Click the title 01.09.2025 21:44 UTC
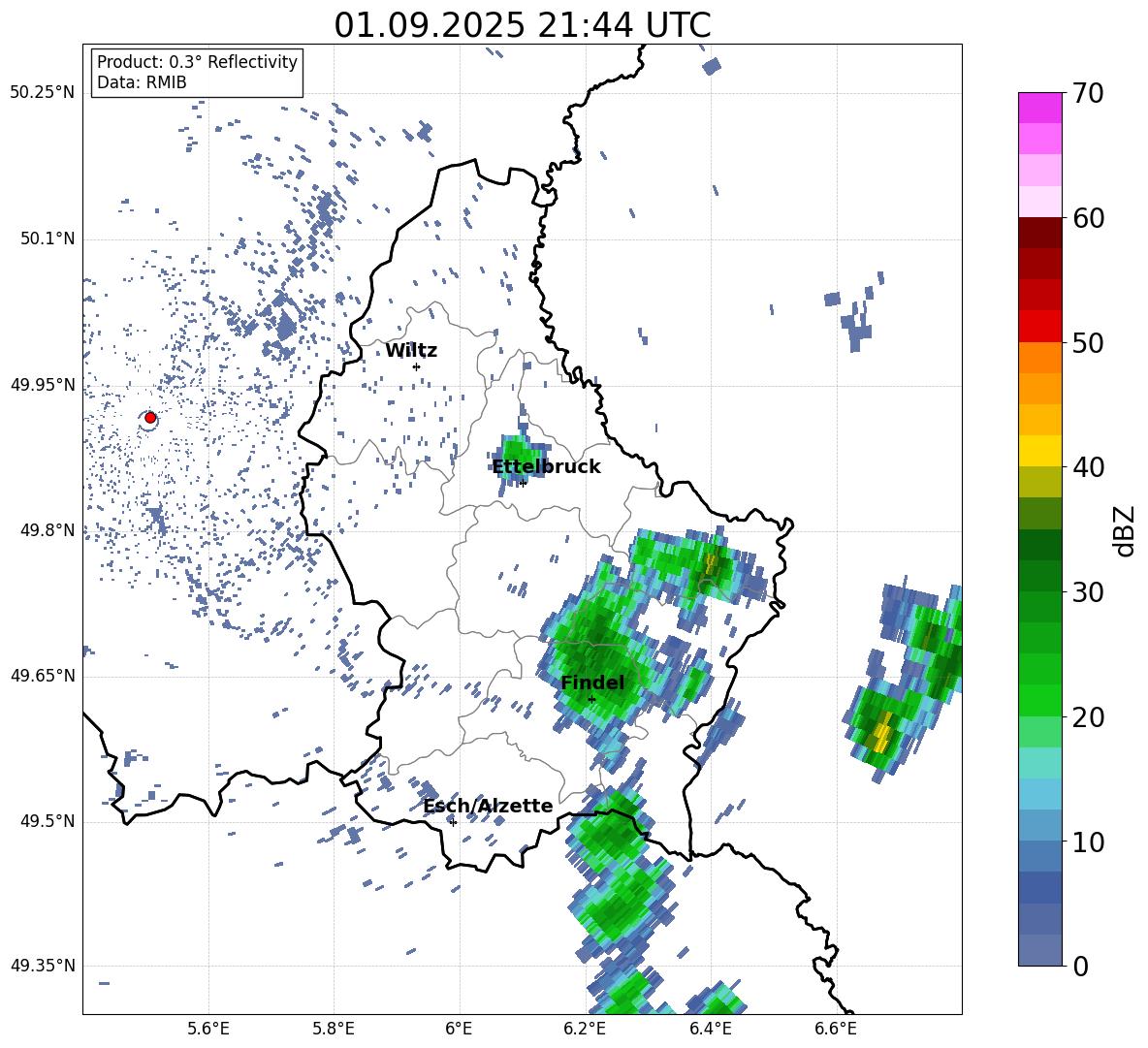1148x1048 pixels. tap(523, 25)
